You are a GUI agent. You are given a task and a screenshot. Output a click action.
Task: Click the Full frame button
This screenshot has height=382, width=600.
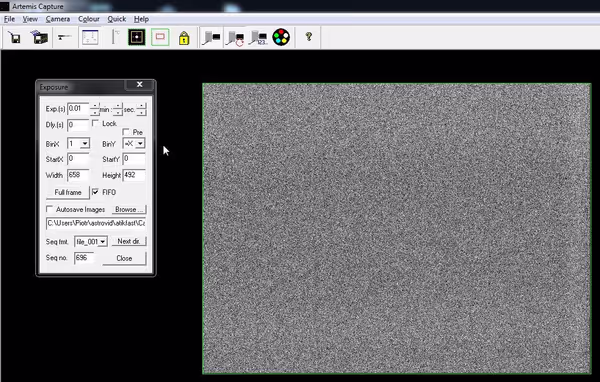(68, 192)
